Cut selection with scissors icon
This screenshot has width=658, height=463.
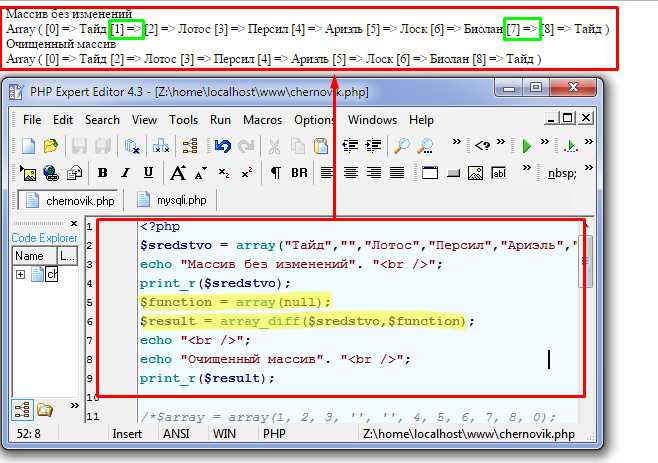tap(274, 146)
